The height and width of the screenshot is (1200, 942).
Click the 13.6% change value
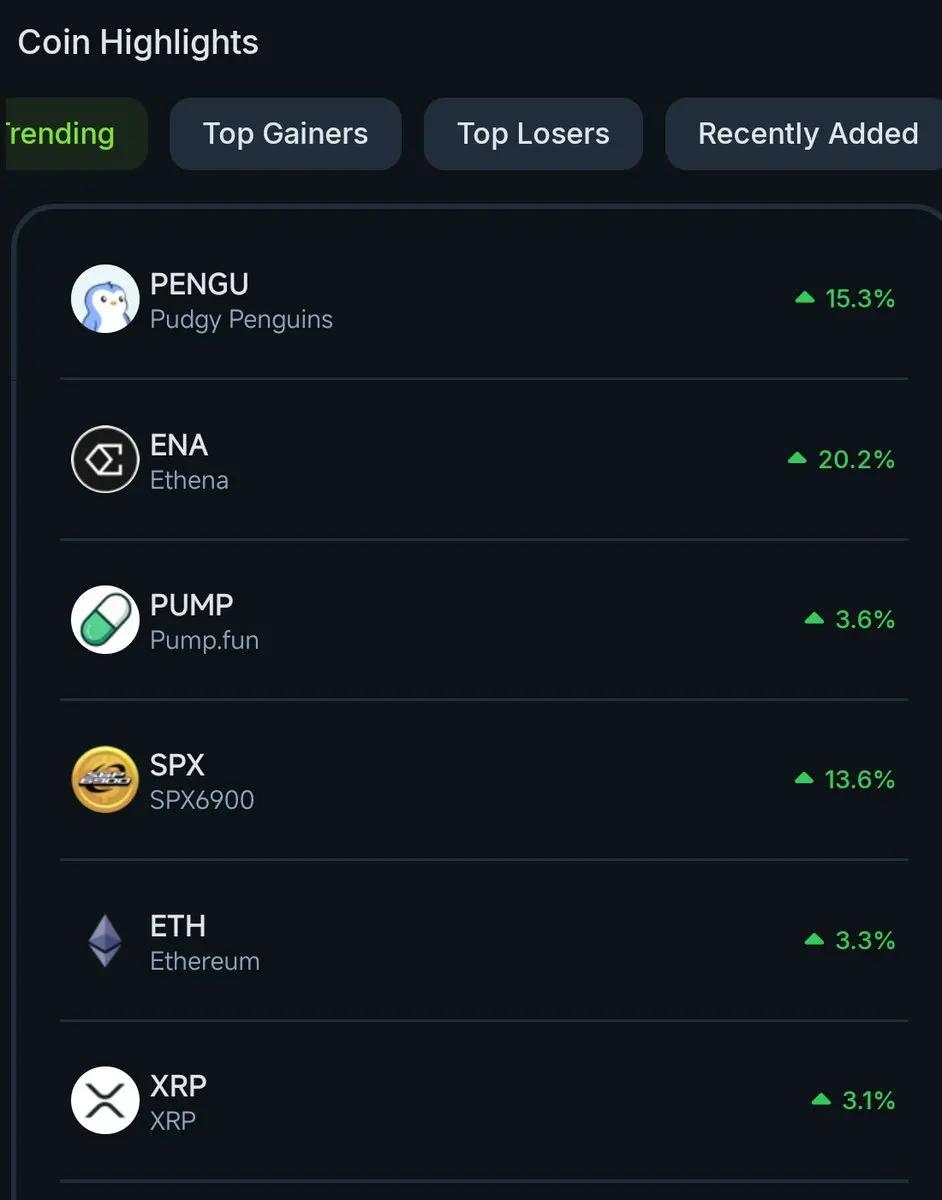pyautogui.click(x=860, y=780)
